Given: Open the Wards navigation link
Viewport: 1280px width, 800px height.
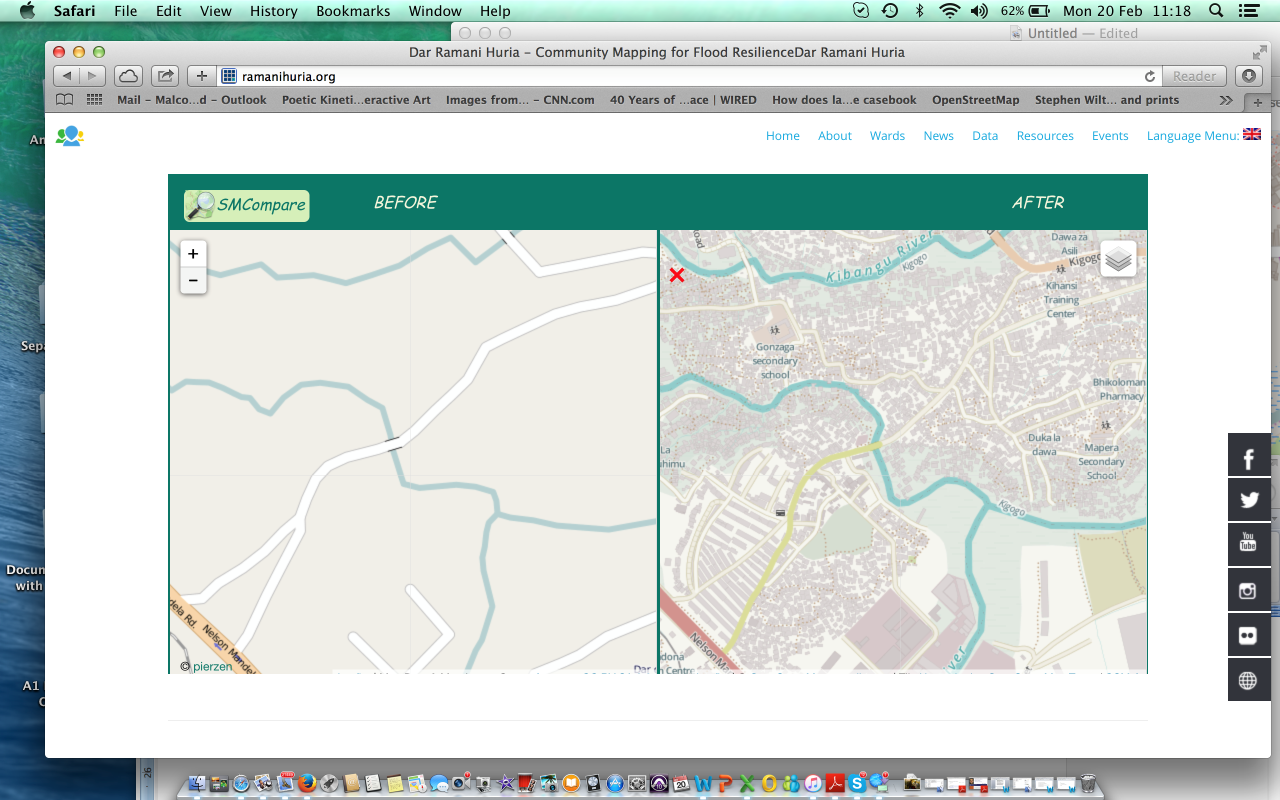Looking at the screenshot, I should 887,136.
